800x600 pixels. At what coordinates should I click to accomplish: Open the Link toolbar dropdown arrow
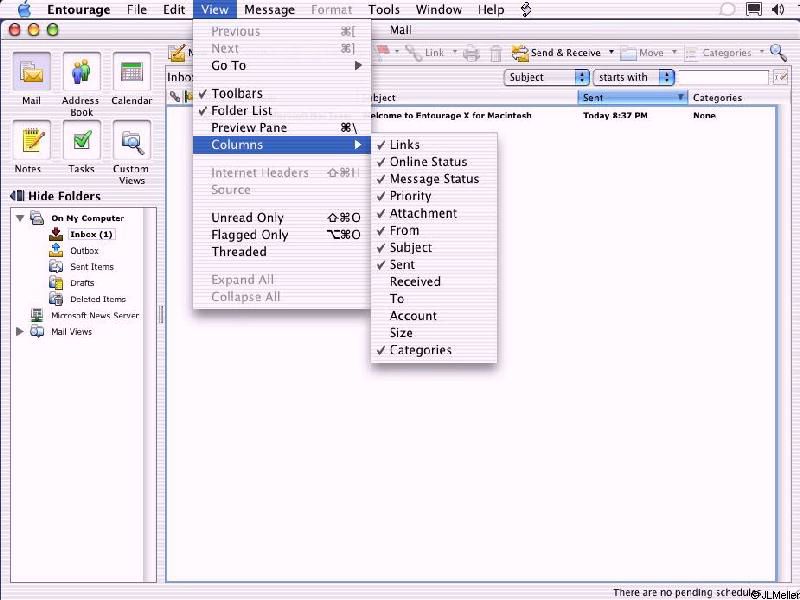point(455,52)
